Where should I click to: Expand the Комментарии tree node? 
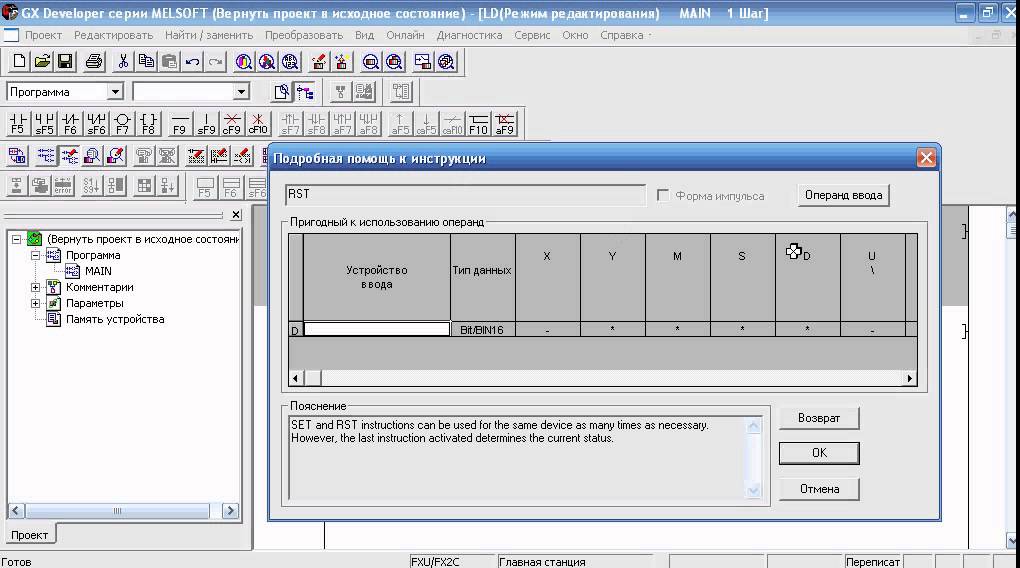36,287
